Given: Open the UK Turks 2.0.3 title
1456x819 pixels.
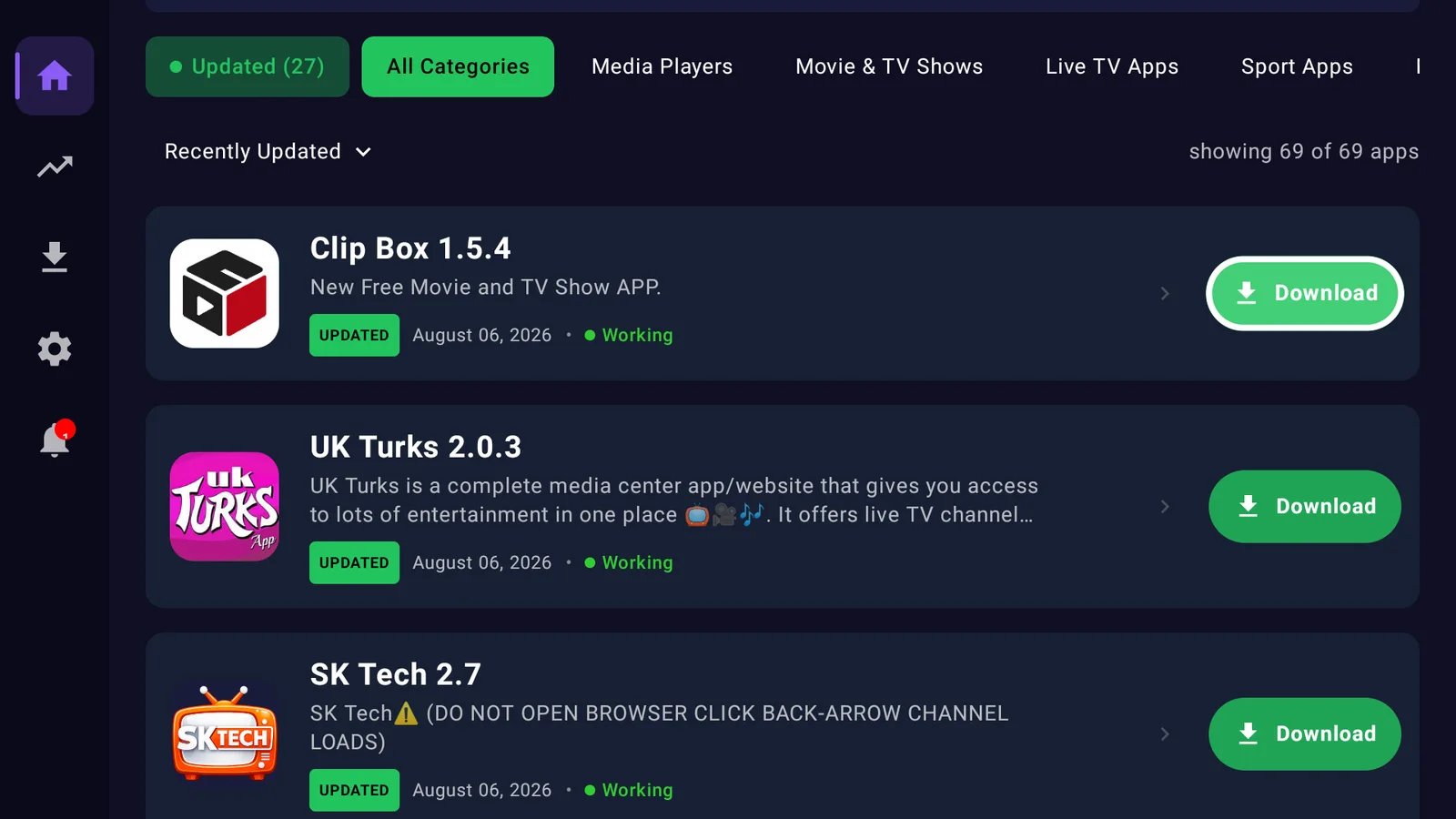Looking at the screenshot, I should tap(416, 447).
